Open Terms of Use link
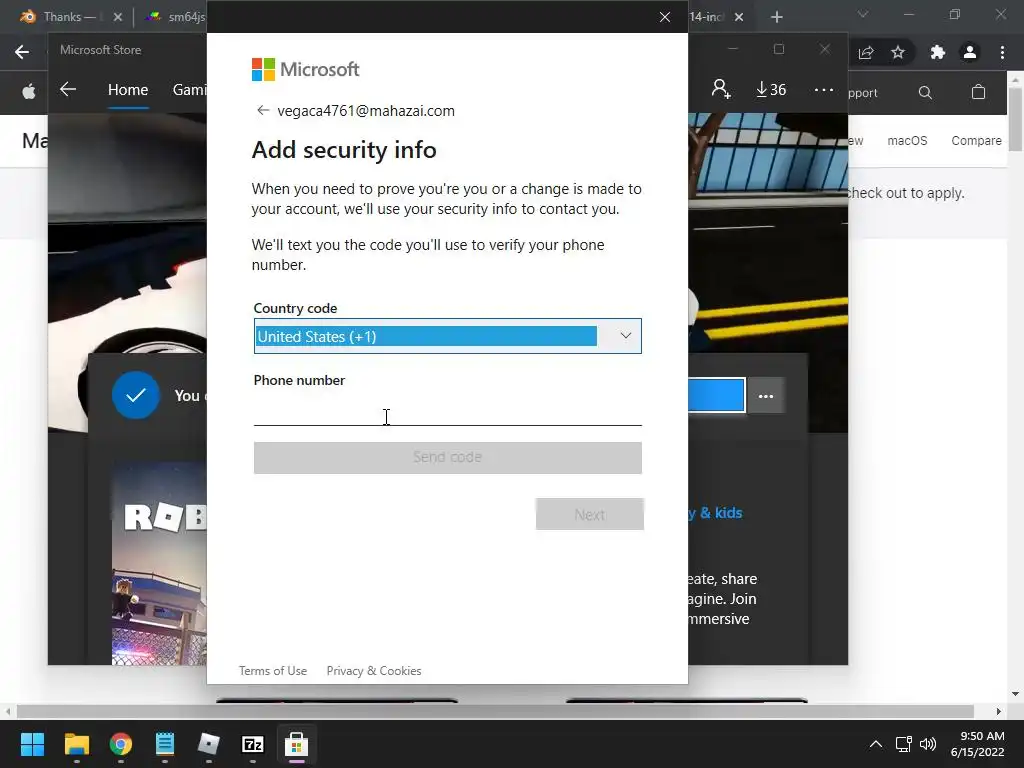The height and width of the screenshot is (768, 1024). (x=273, y=671)
